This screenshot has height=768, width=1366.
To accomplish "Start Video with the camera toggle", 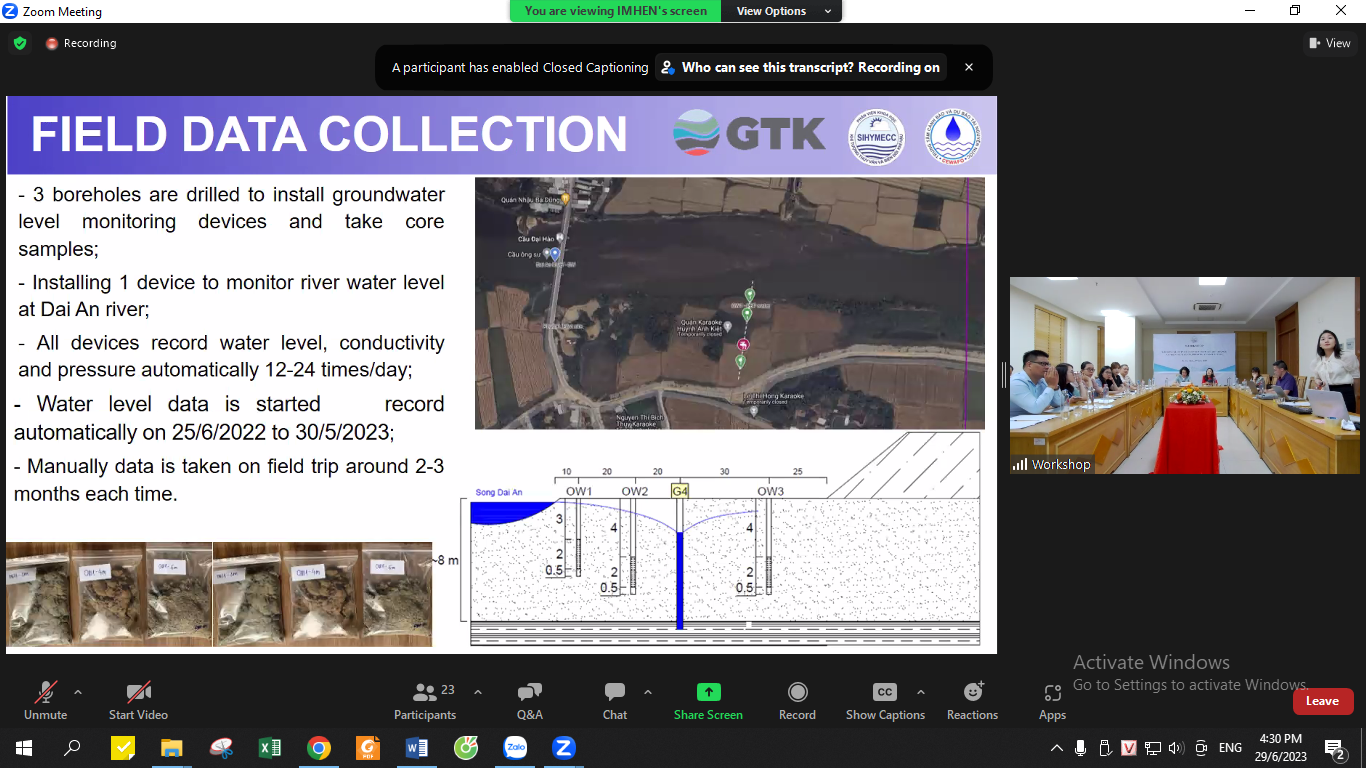I will click(x=138, y=700).
